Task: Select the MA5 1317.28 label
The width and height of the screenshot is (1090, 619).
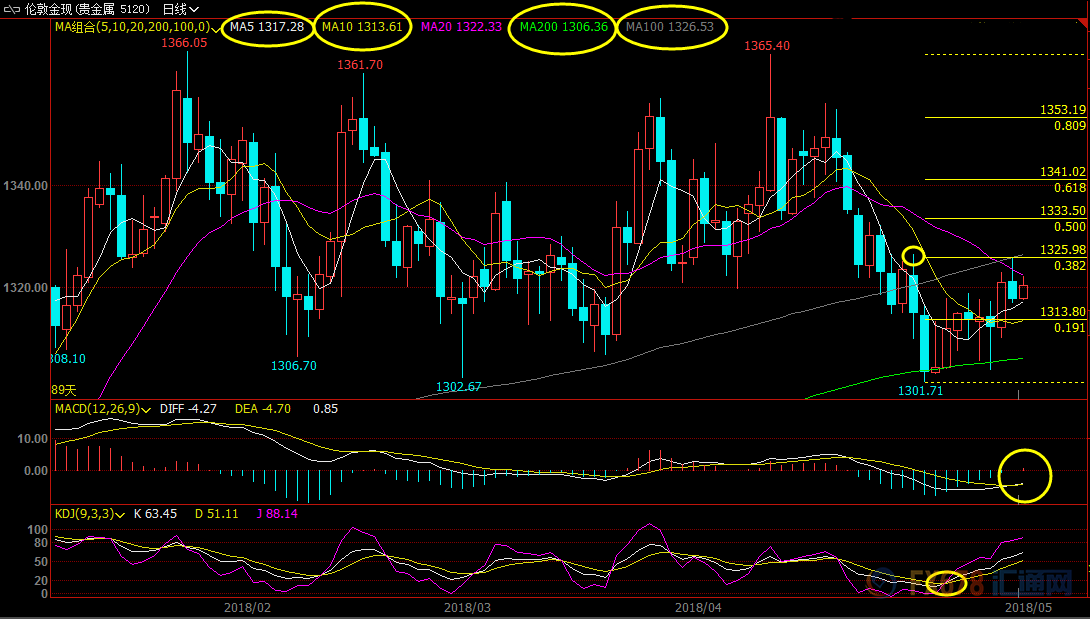Action: 267,27
